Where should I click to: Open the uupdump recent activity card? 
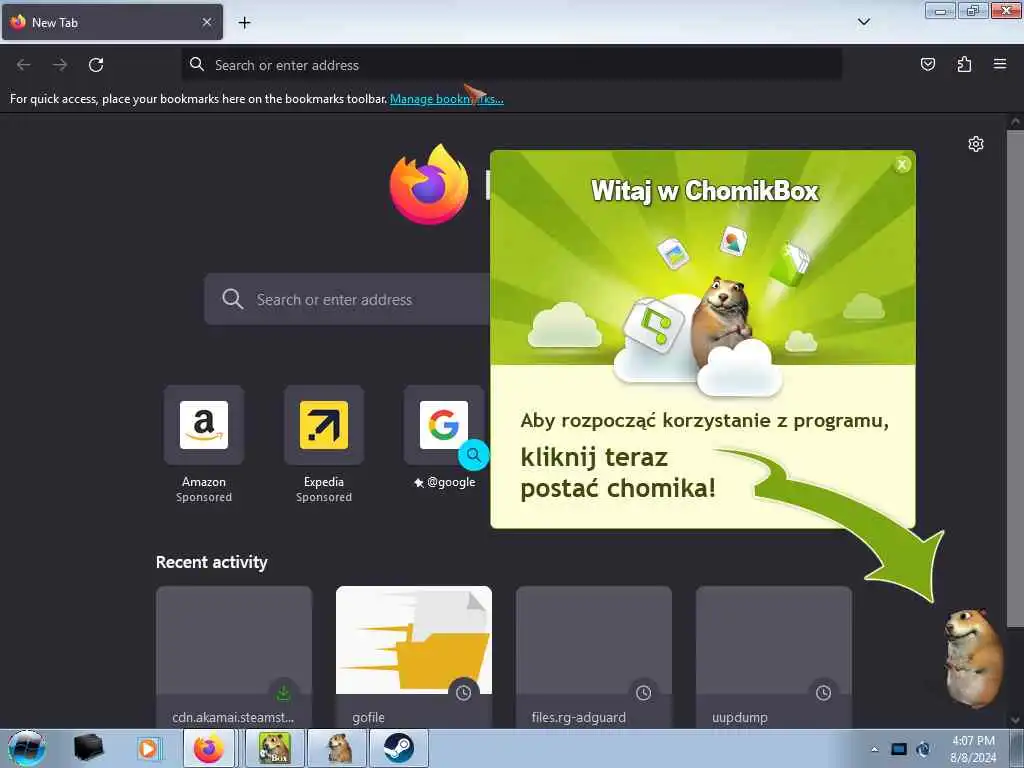(x=774, y=657)
